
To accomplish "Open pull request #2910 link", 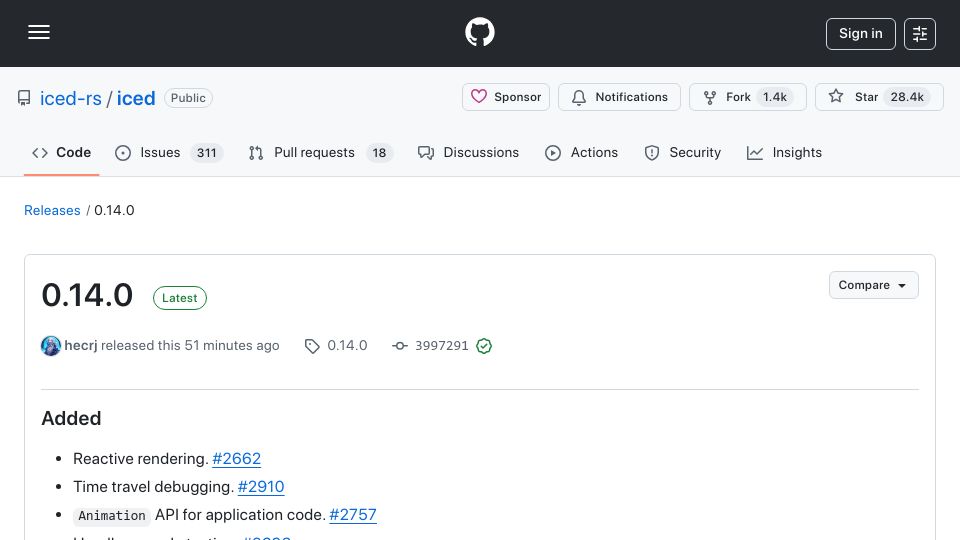I will pos(261,487).
